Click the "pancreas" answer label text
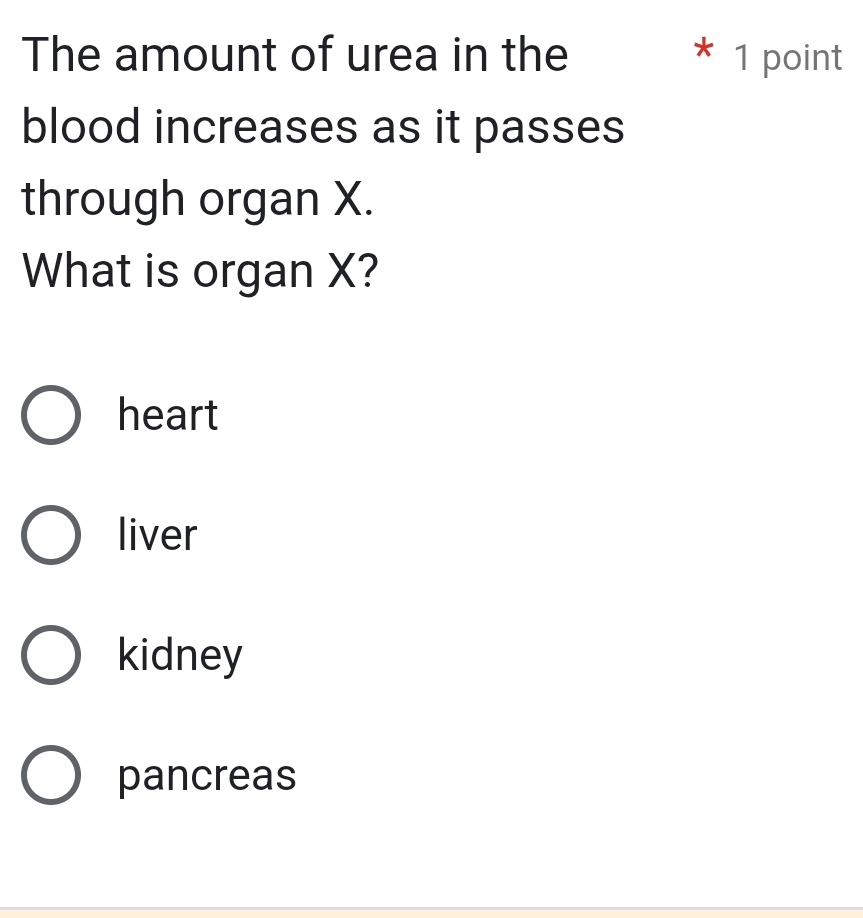 tap(207, 776)
